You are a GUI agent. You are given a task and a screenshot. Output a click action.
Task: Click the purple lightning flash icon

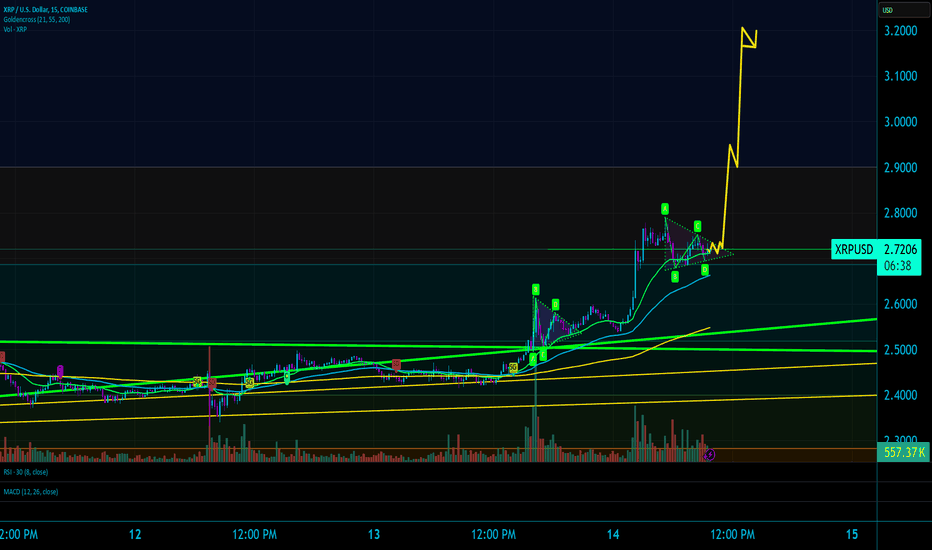pos(709,455)
